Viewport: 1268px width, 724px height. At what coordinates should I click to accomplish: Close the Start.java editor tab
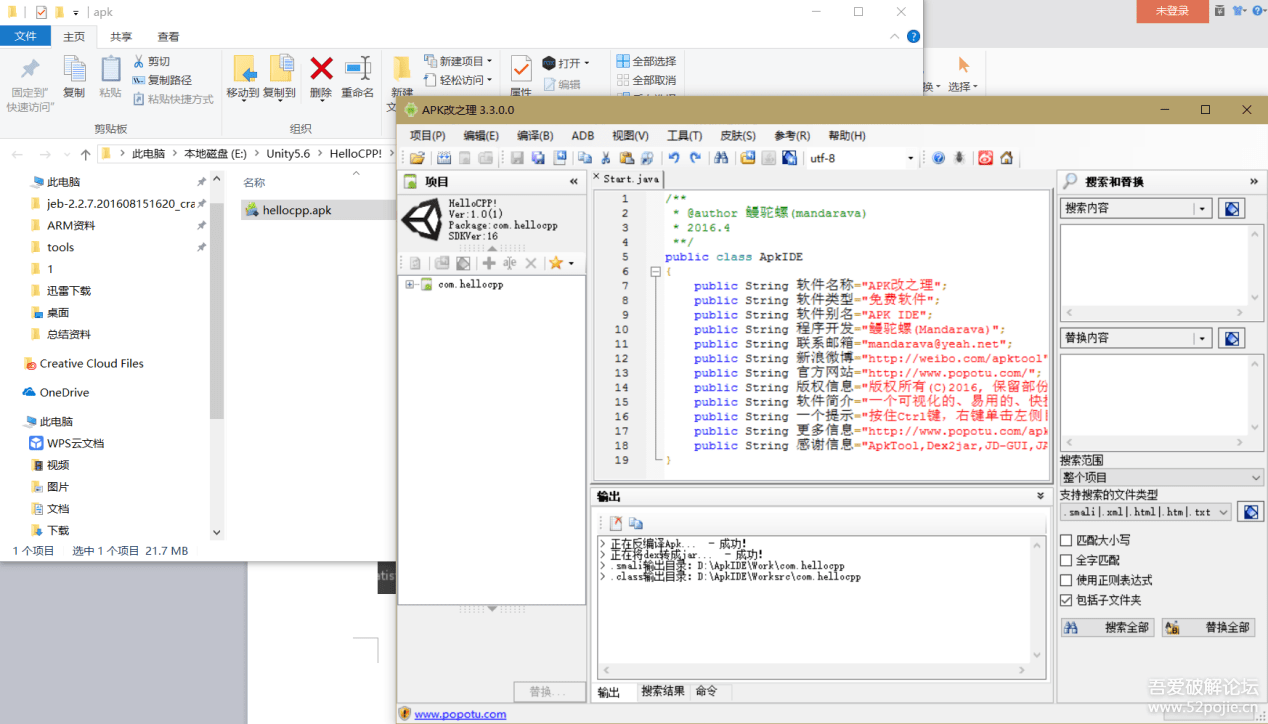tap(597, 177)
